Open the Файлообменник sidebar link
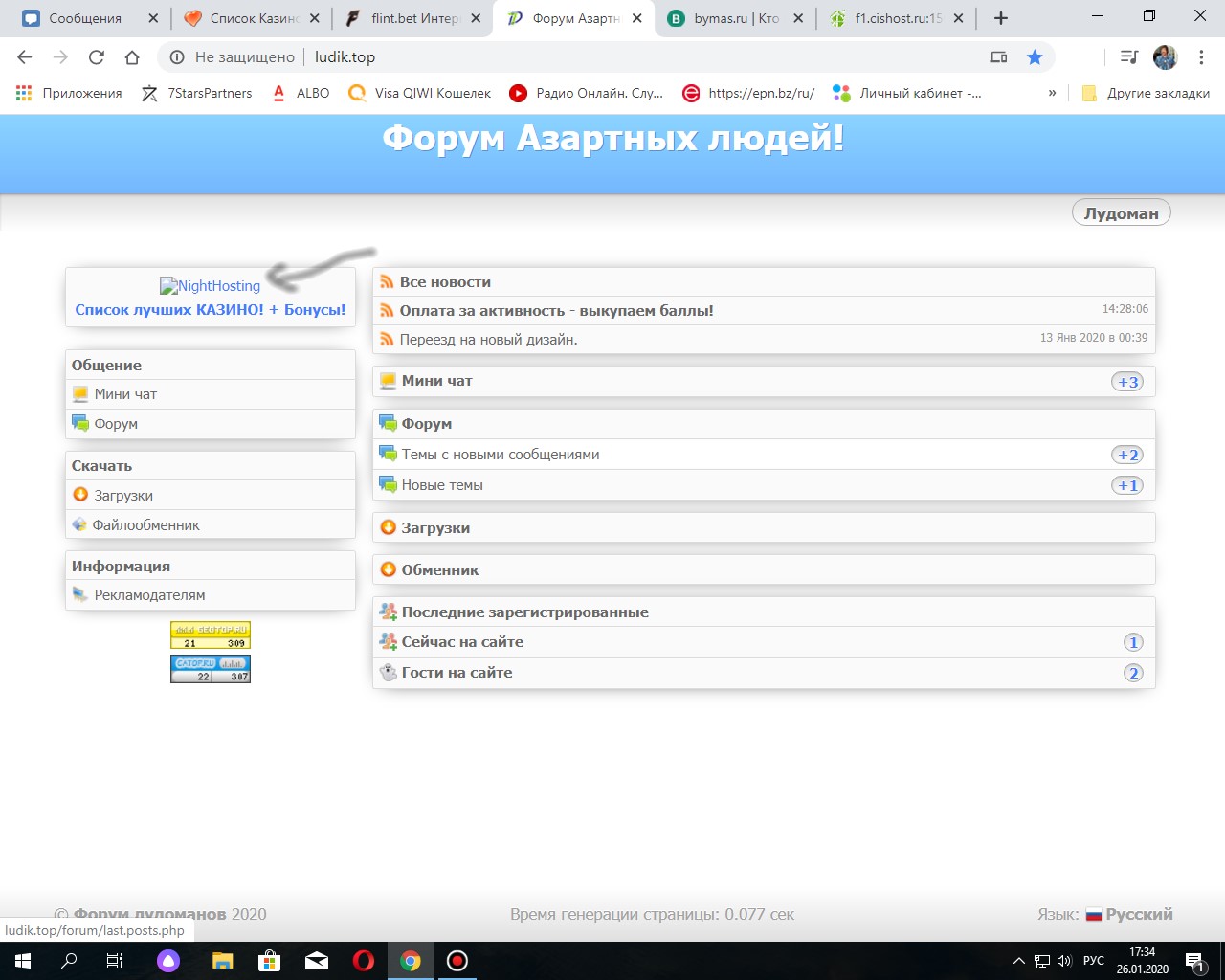The image size is (1225, 980). click(146, 525)
